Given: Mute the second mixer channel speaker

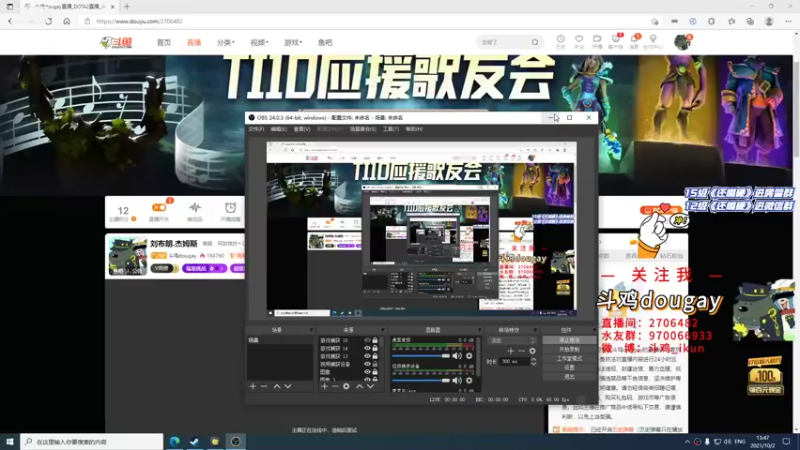Looking at the screenshot, I should coord(457,380).
